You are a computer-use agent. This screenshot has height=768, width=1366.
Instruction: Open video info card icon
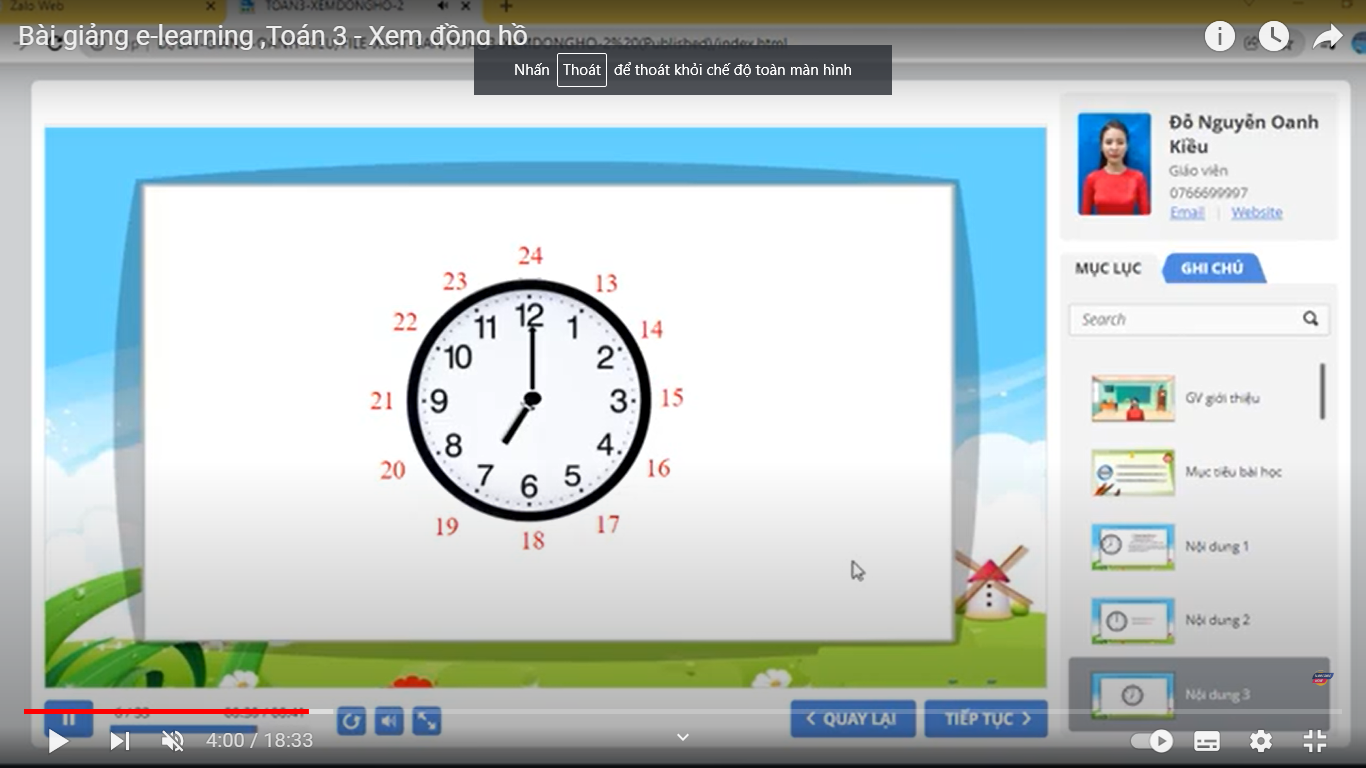pos(1220,37)
